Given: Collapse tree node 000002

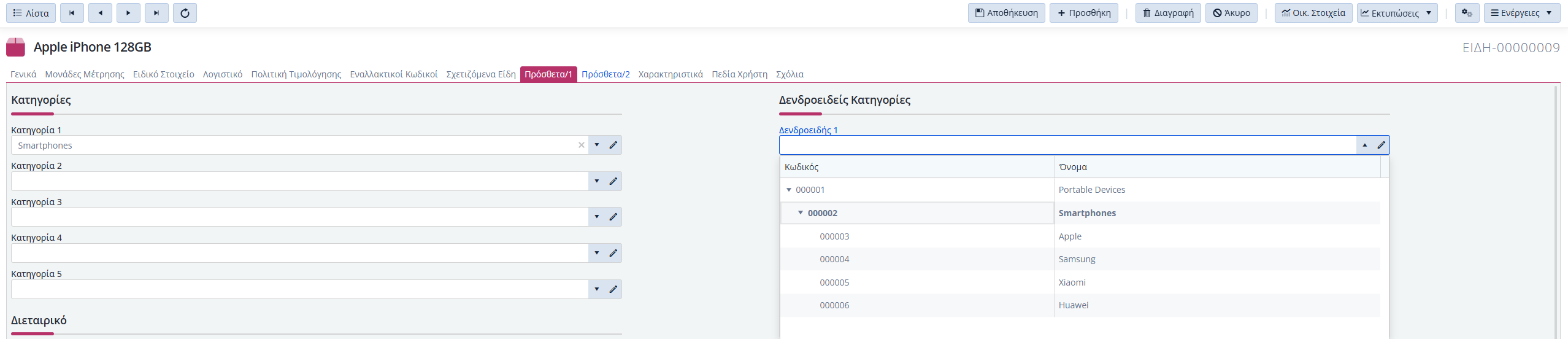Looking at the screenshot, I should 801,213.
